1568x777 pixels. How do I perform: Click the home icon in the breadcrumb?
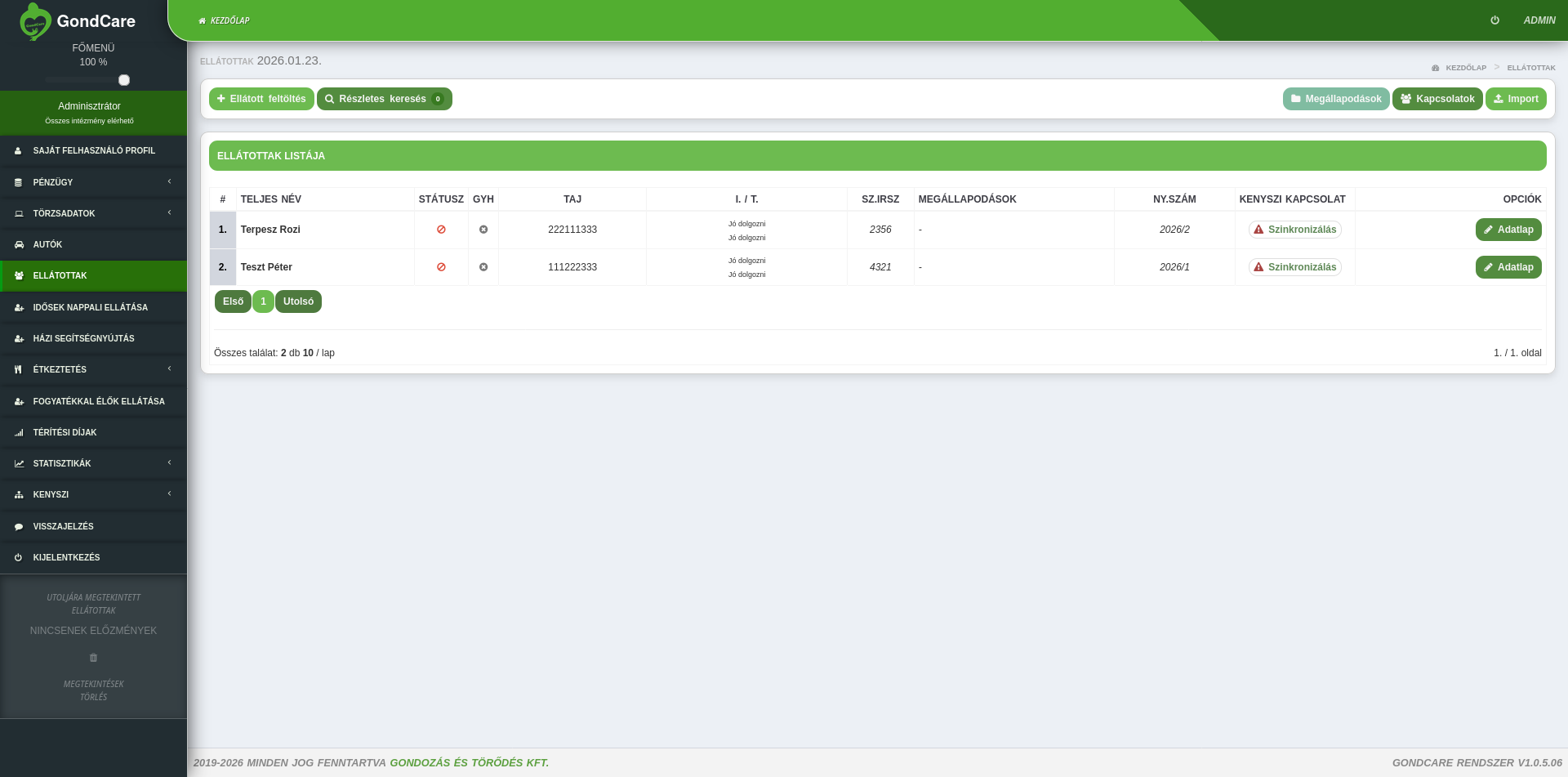click(1435, 68)
